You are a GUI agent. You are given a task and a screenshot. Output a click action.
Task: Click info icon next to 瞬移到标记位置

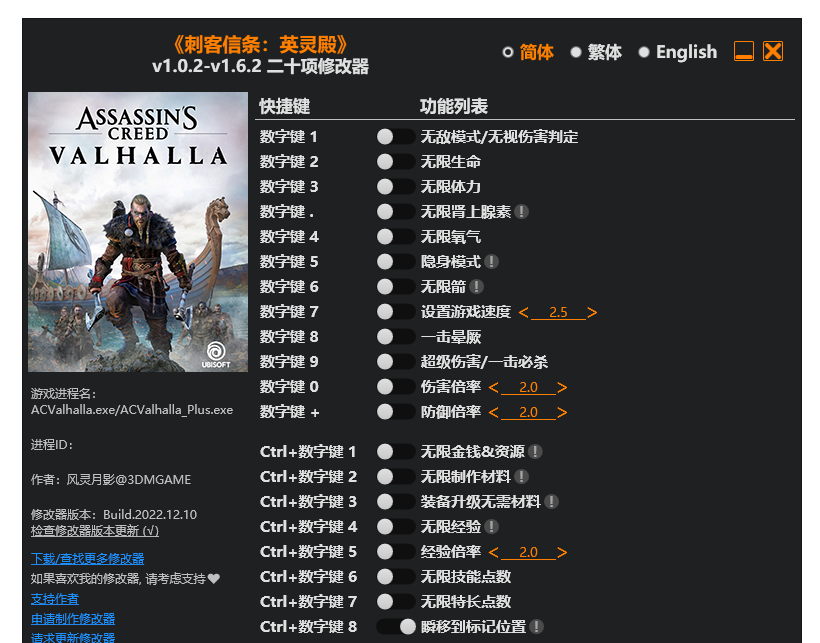click(537, 627)
